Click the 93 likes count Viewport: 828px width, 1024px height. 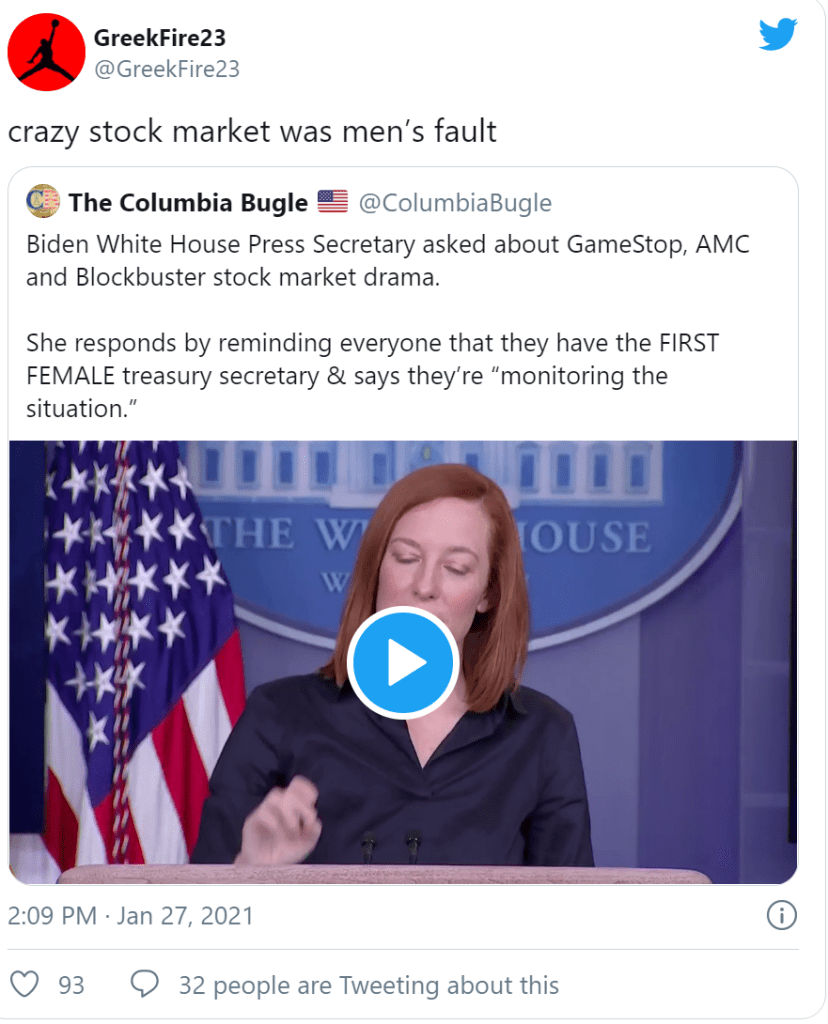coord(71,985)
